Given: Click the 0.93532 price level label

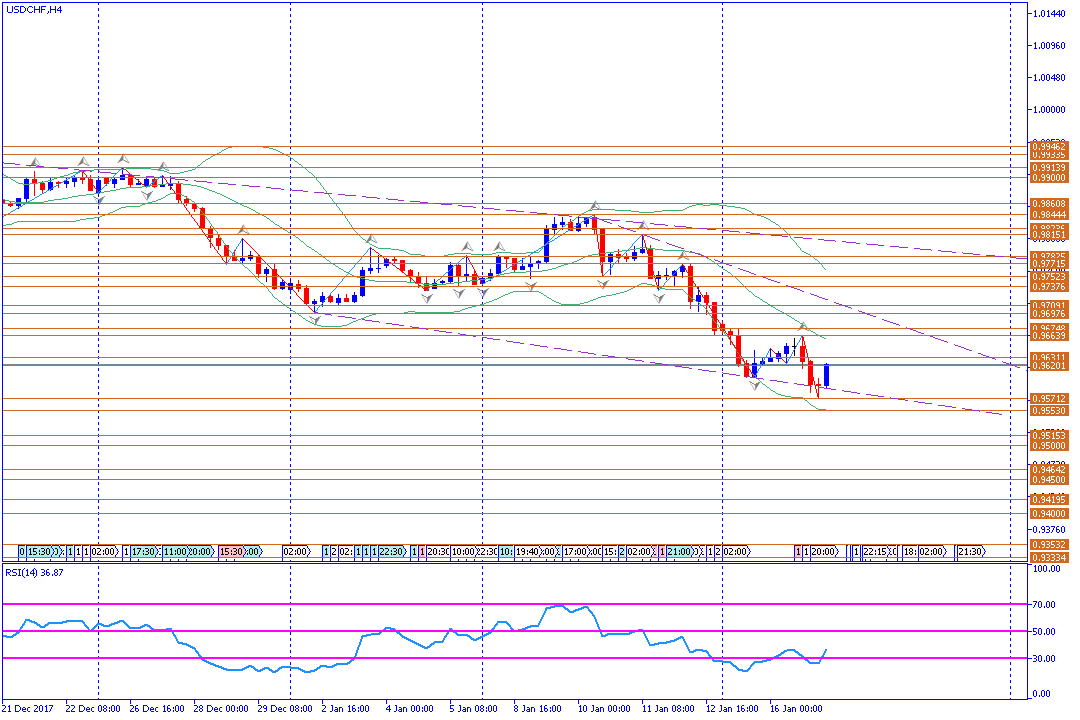Looking at the screenshot, I should click(x=1049, y=545).
